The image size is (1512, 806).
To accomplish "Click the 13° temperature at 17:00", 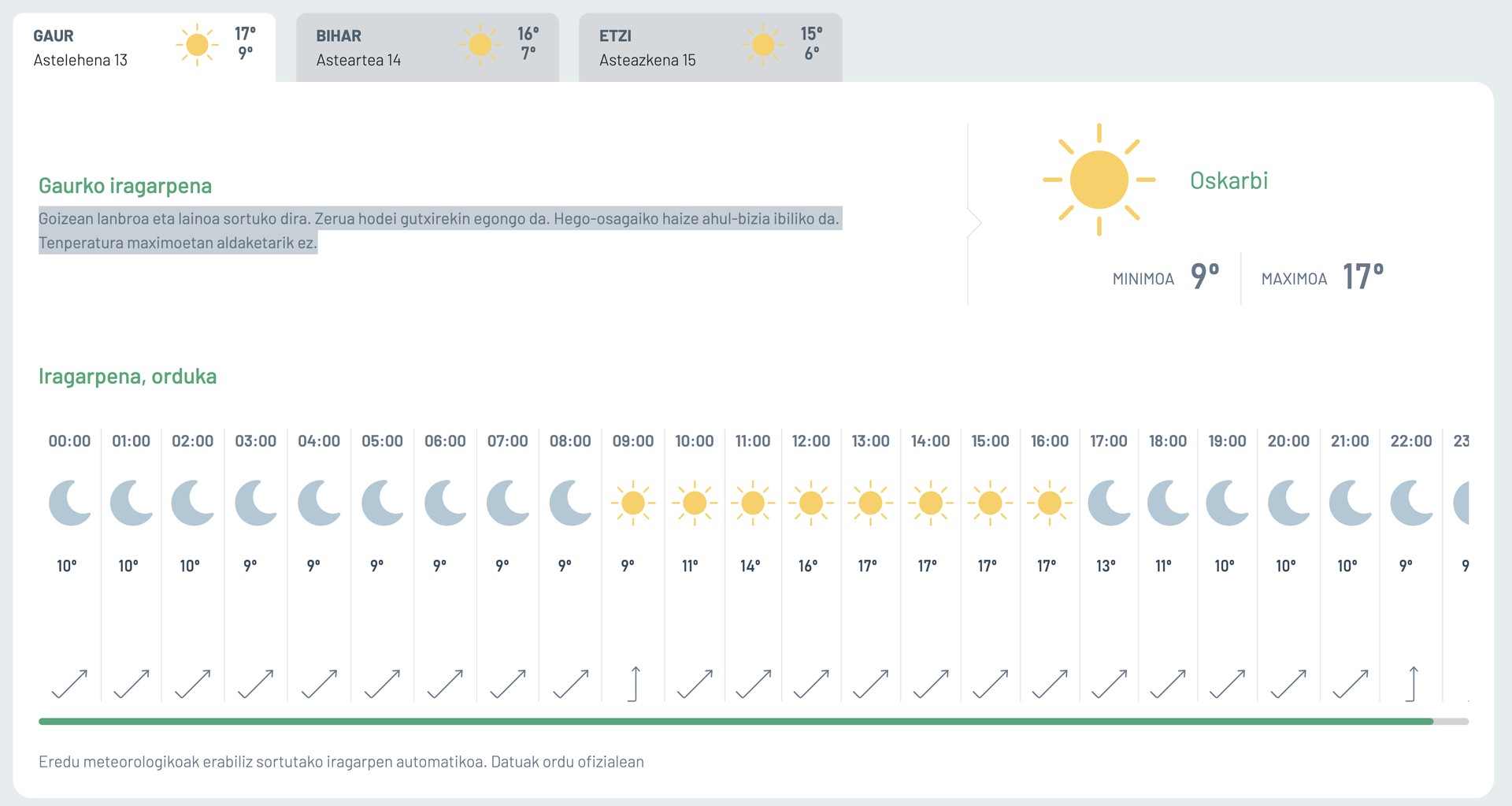I will [x=1106, y=566].
